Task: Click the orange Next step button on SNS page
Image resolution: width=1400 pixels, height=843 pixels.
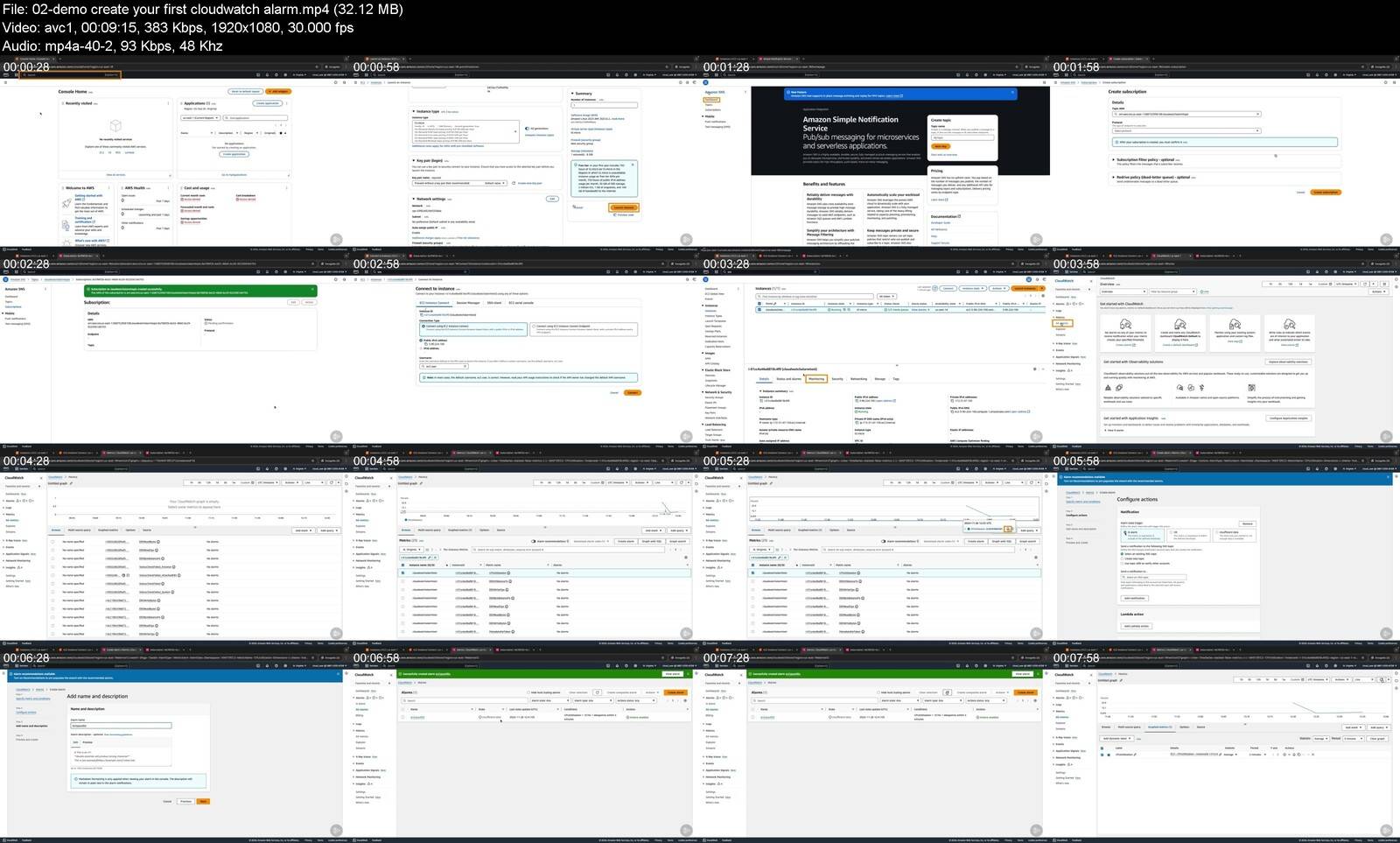Action: coord(940,146)
